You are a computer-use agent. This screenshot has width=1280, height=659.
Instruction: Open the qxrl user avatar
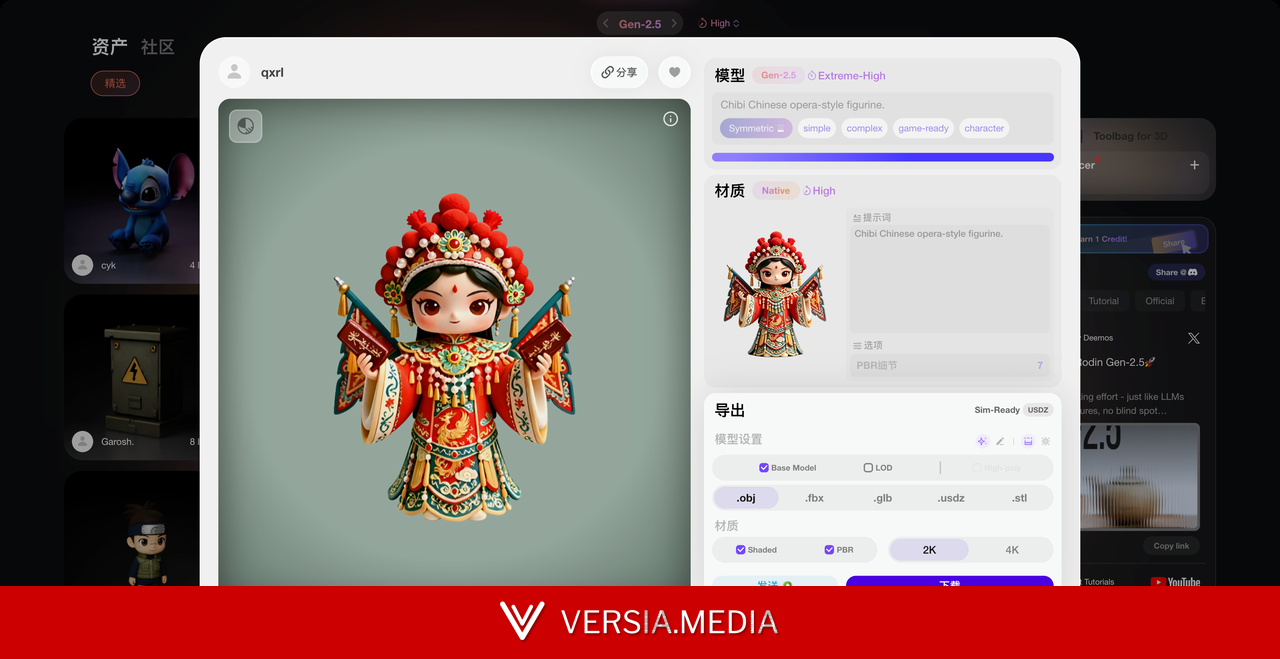pyautogui.click(x=234, y=72)
